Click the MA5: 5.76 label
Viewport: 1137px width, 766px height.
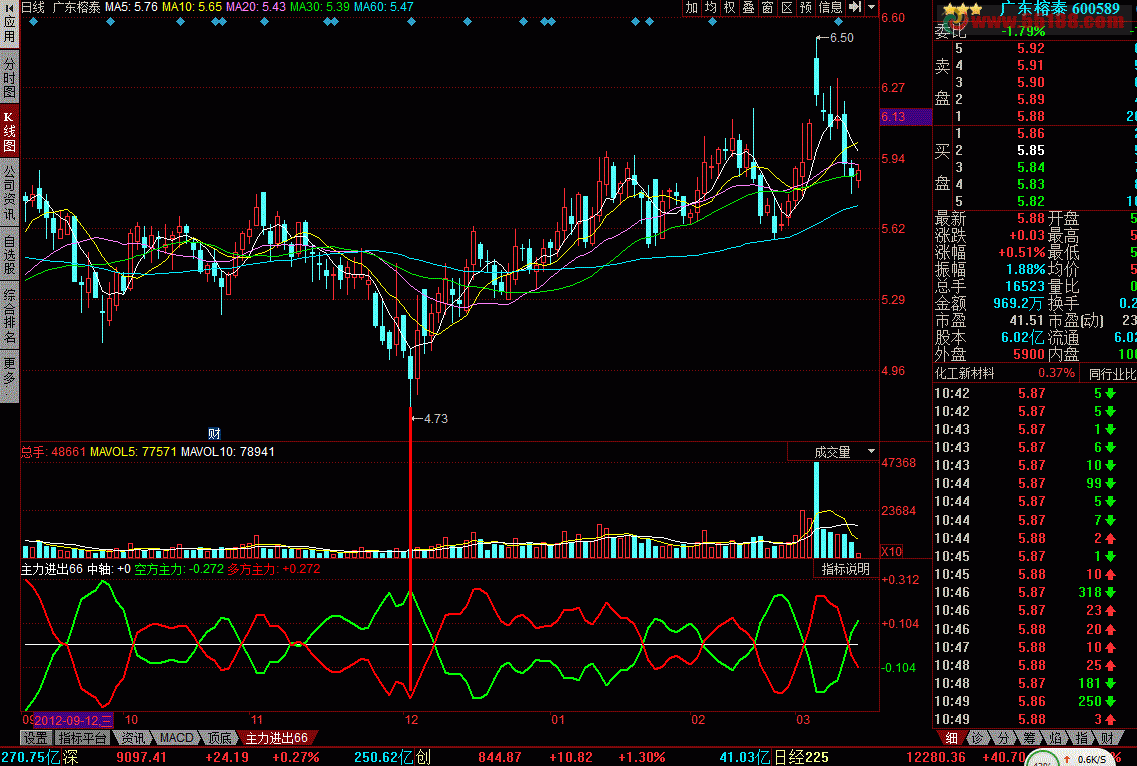pos(131,7)
